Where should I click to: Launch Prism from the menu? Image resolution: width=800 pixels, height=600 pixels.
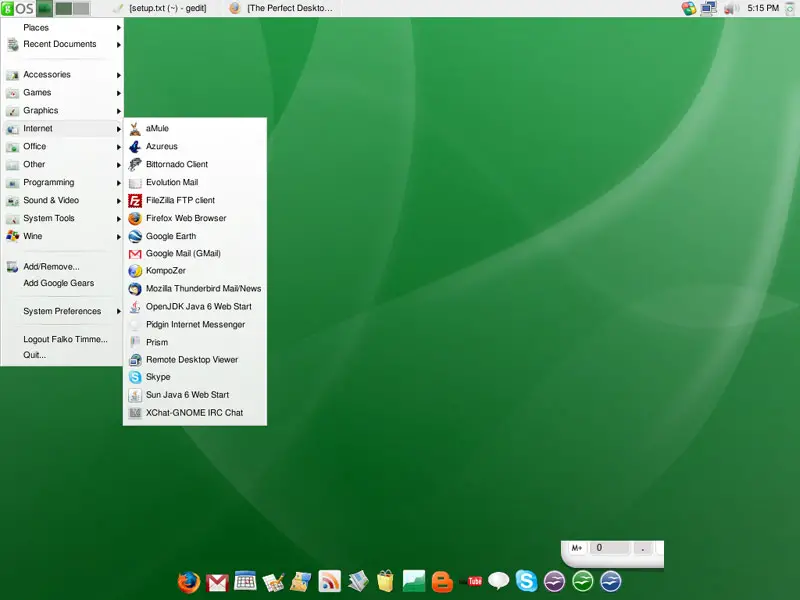coord(194,342)
